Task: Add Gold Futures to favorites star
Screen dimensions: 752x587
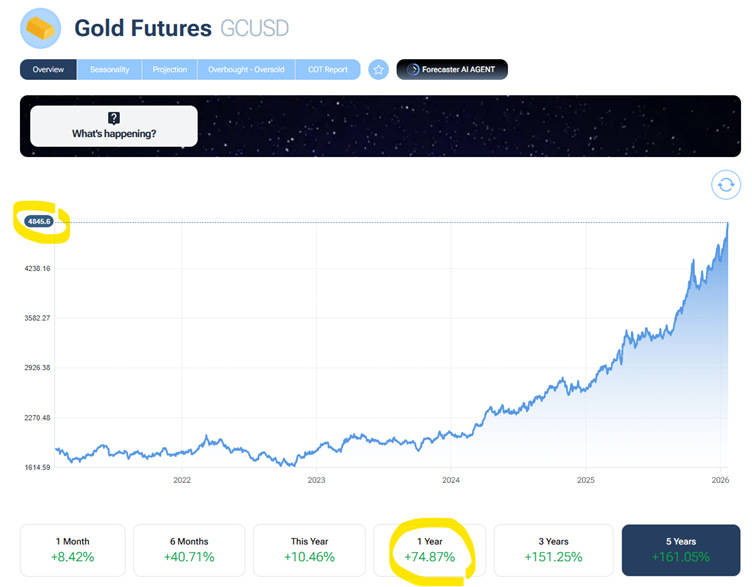Action: (378, 70)
